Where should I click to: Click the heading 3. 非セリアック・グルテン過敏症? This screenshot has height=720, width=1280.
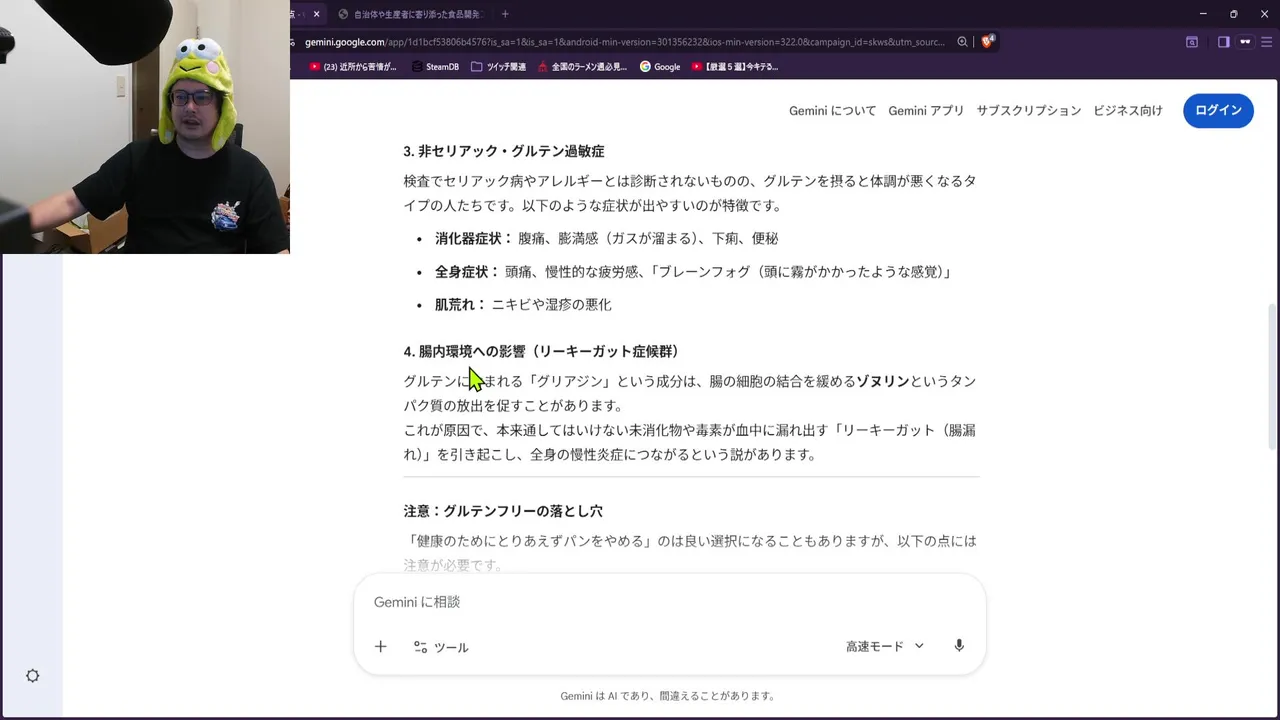tap(504, 151)
